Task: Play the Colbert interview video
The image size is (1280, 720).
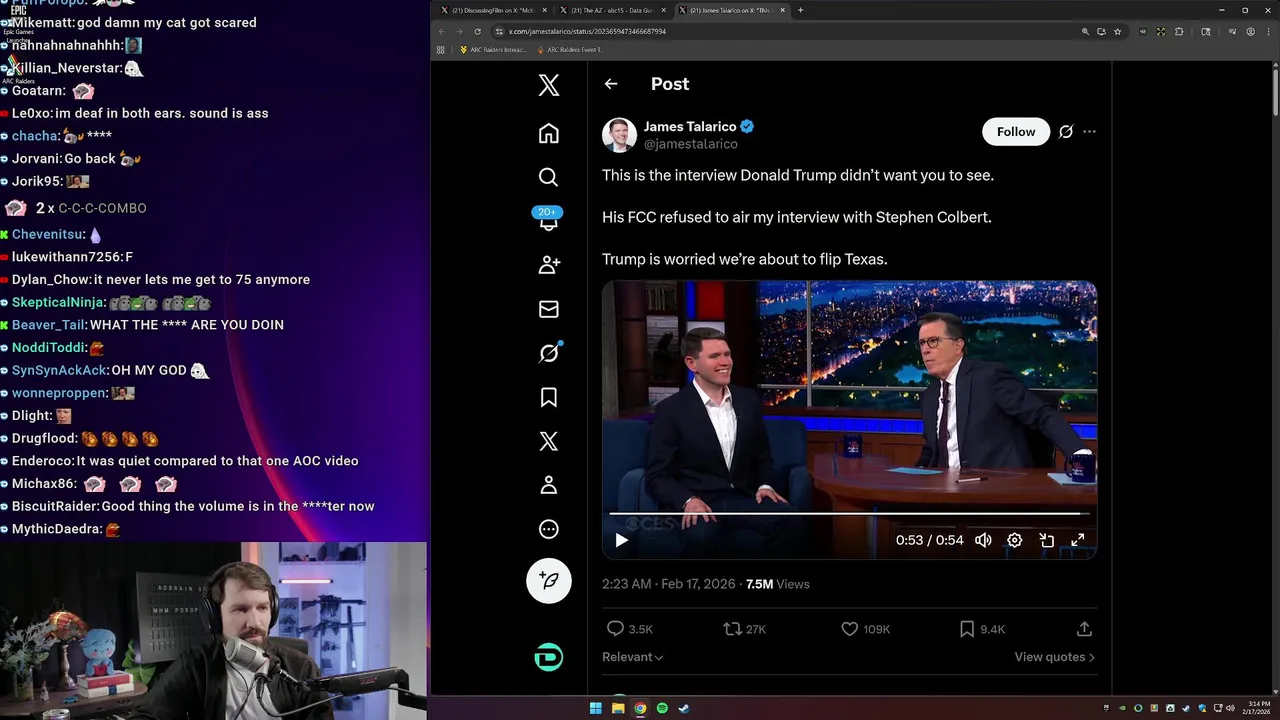Action: [x=621, y=540]
